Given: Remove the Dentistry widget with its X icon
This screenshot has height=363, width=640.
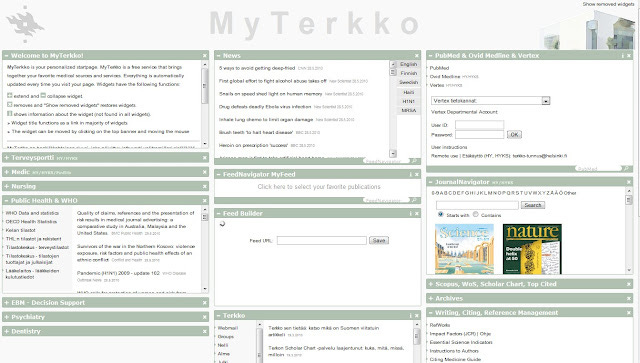Looking at the screenshot, I should click(205, 331).
